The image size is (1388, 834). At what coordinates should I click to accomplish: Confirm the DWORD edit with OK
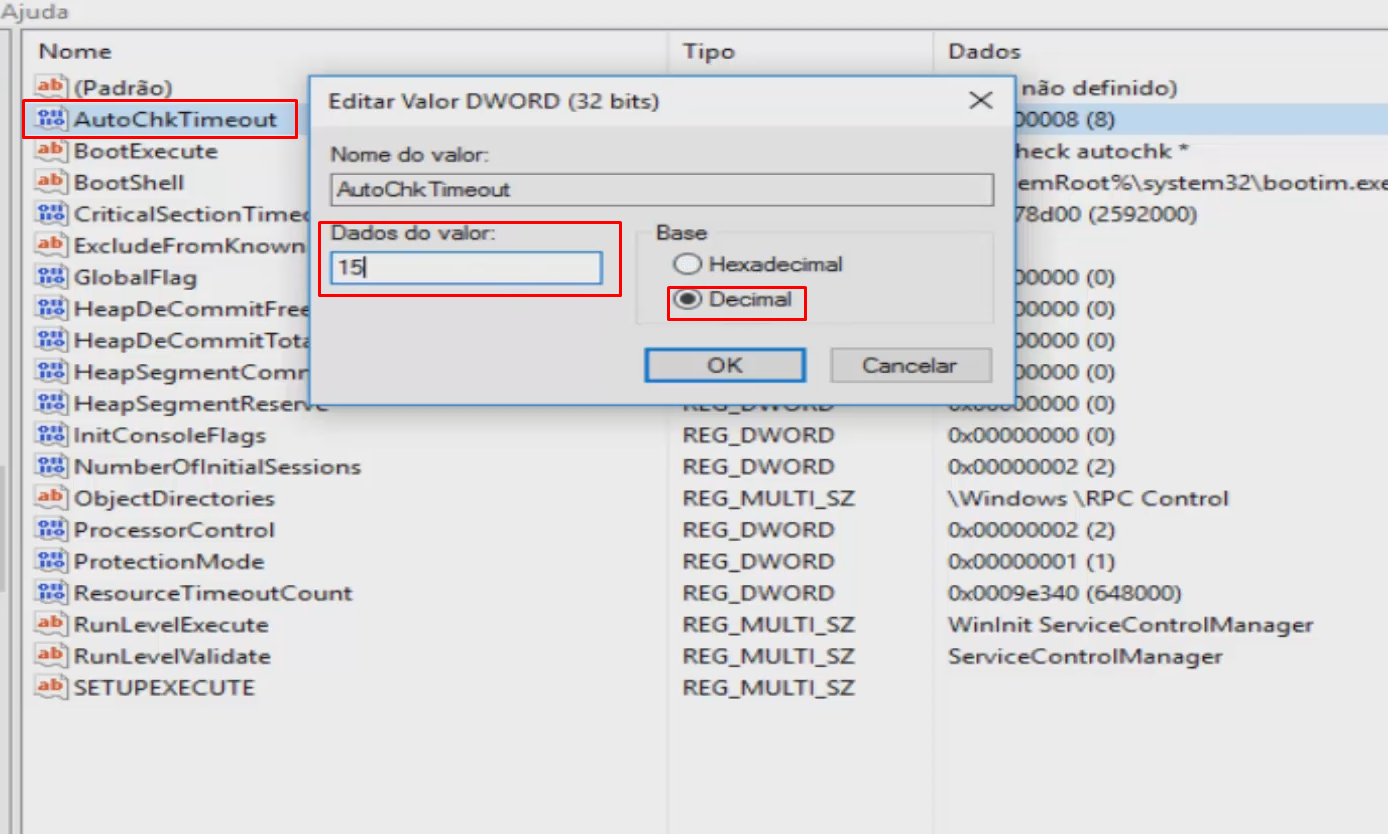click(x=725, y=365)
